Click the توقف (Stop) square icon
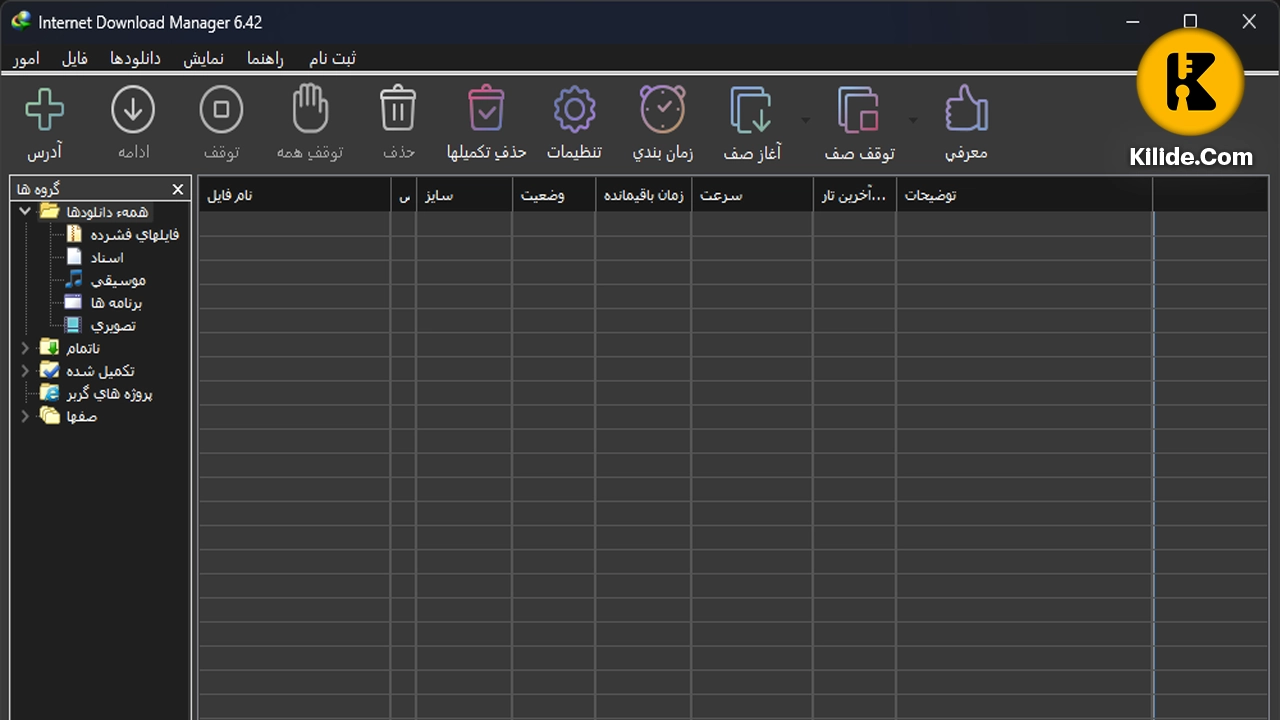Viewport: 1280px width, 720px height. 222,110
